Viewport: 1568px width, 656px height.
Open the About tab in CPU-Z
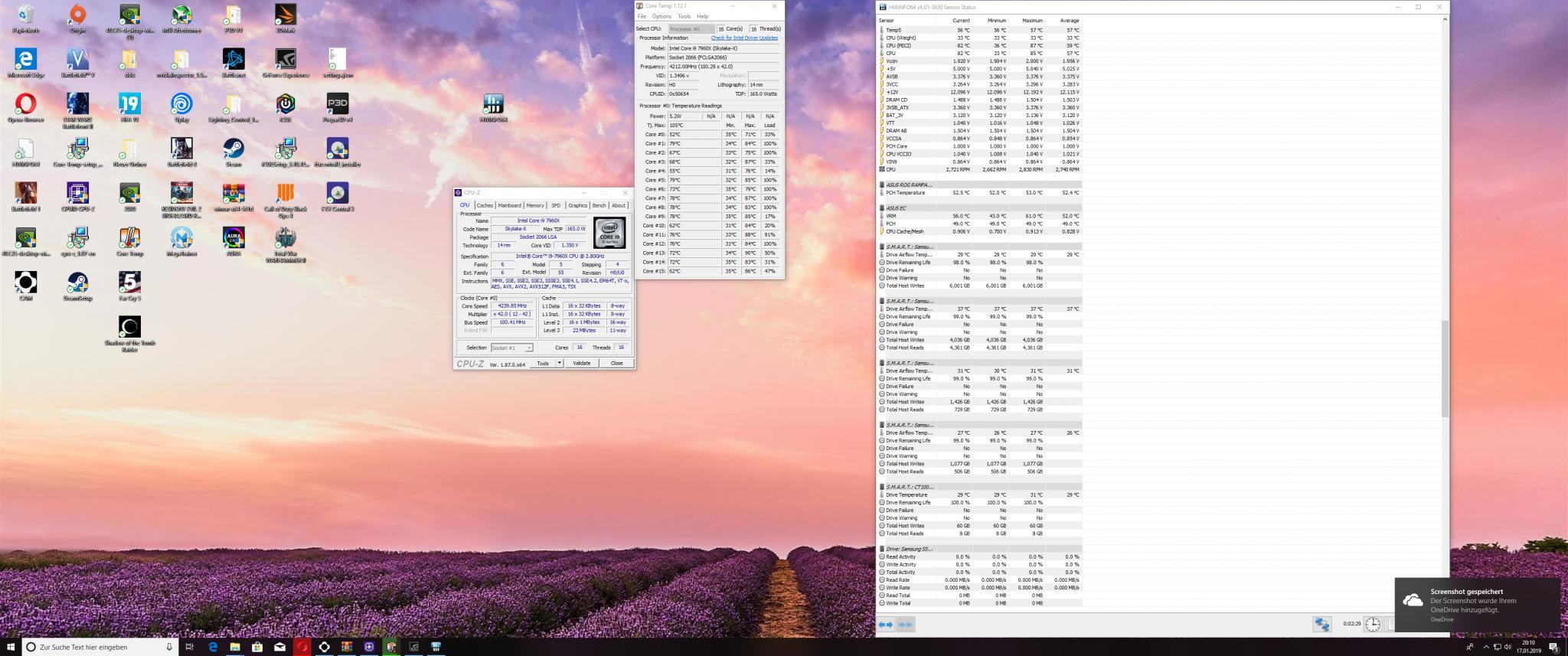click(x=619, y=205)
